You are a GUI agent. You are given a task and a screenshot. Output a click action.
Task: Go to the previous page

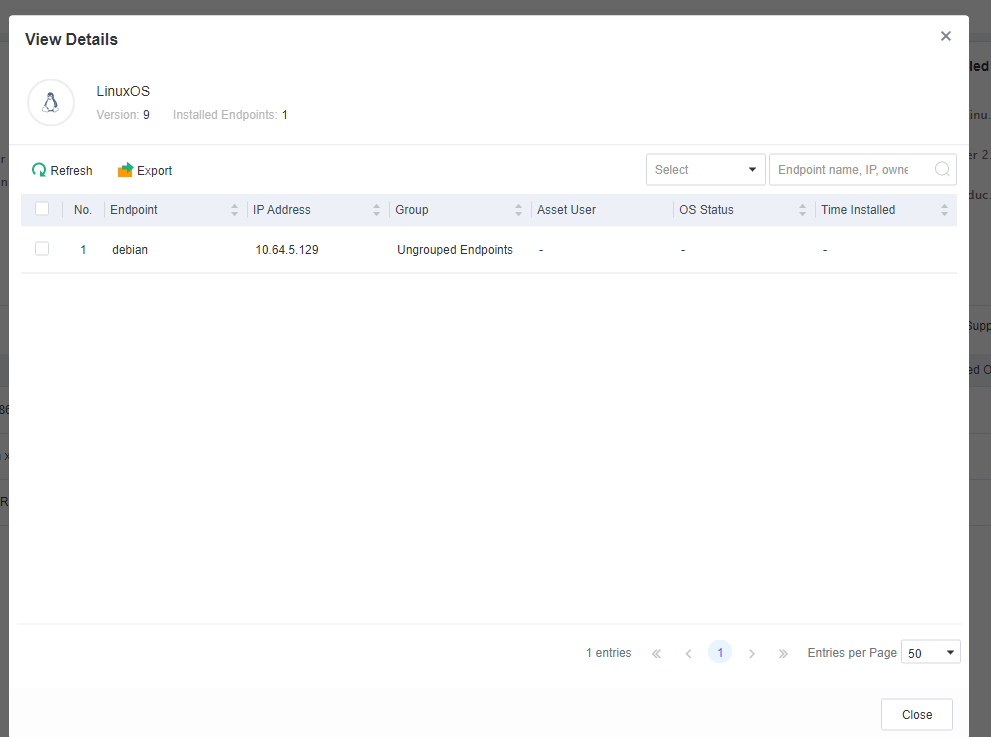click(x=688, y=653)
